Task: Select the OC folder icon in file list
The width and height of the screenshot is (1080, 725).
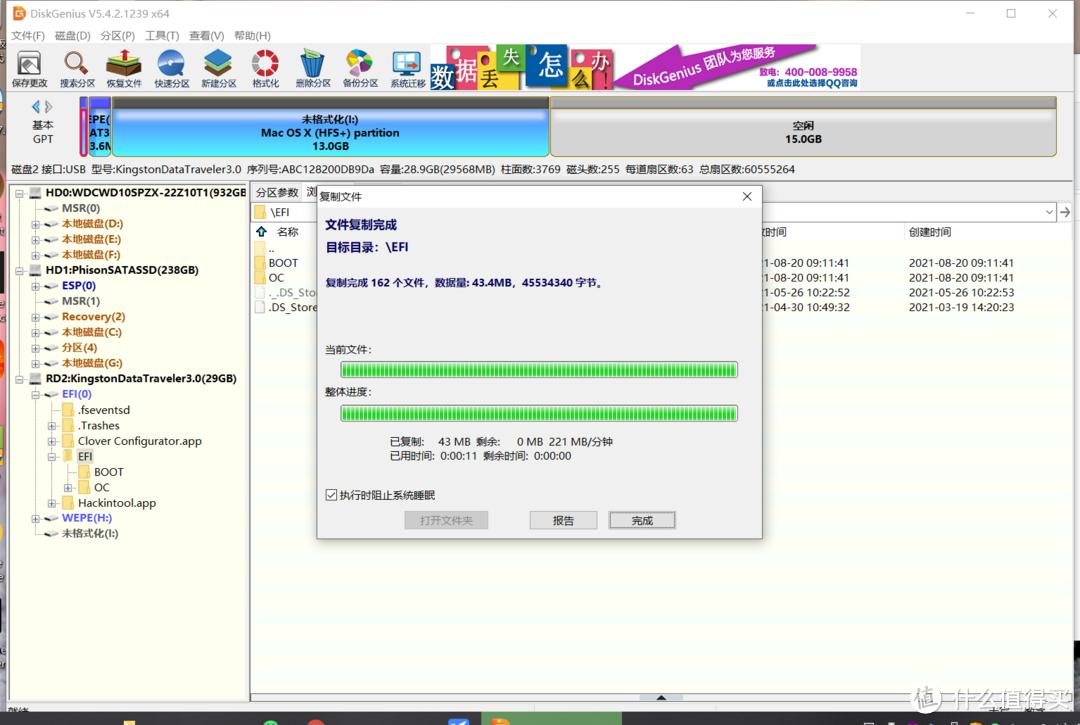Action: pyautogui.click(x=260, y=277)
